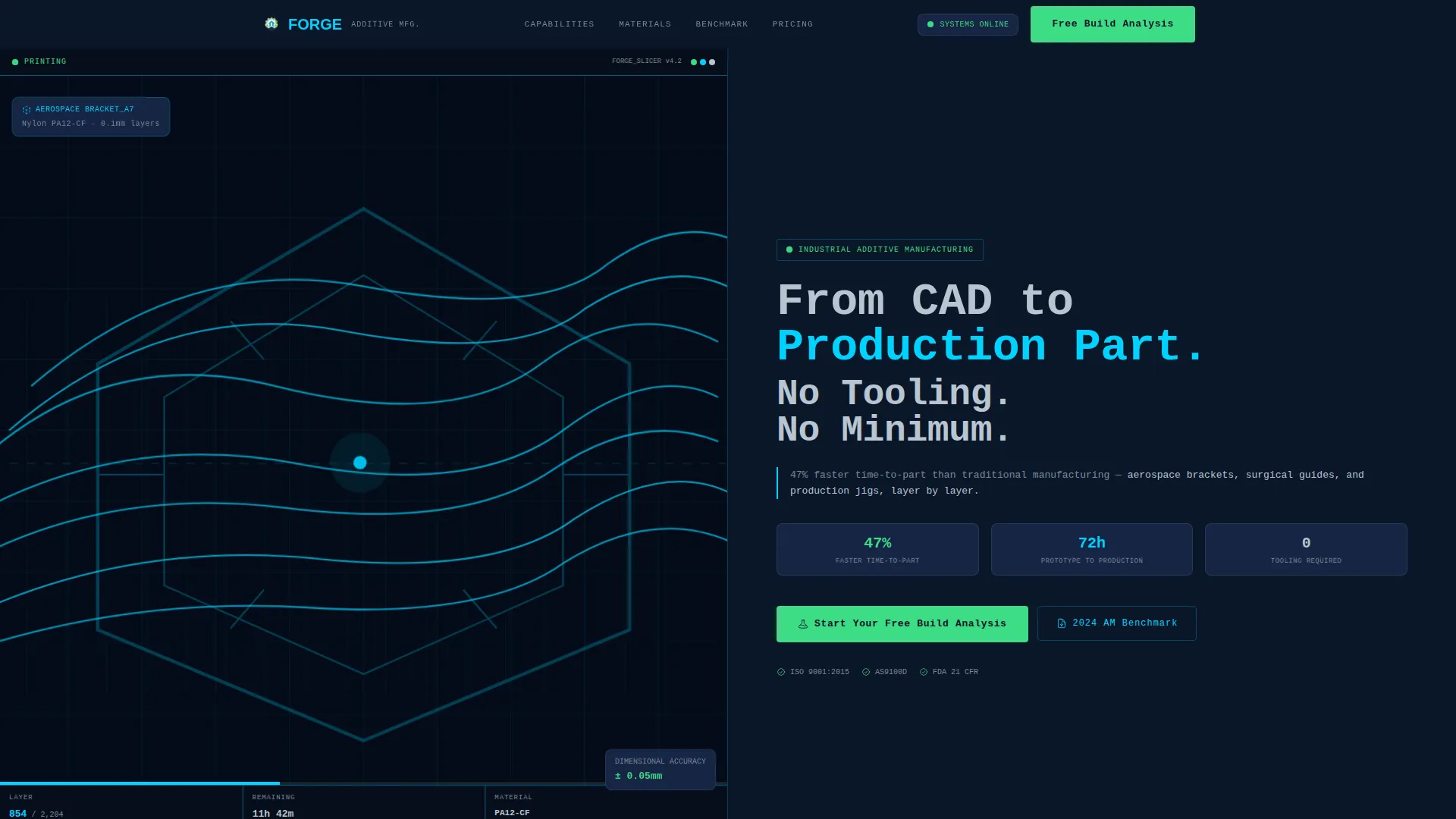Click the FORGE brand name
The image size is (1456, 819).
coord(315,24)
